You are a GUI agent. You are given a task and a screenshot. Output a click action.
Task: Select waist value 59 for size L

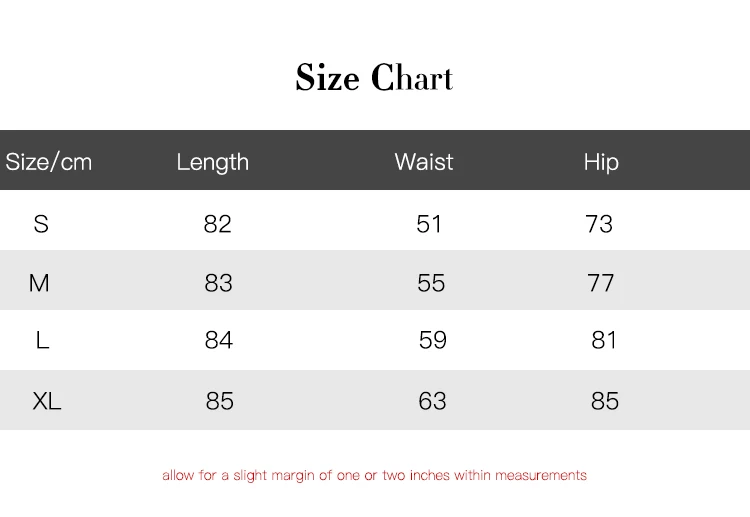tap(433, 341)
